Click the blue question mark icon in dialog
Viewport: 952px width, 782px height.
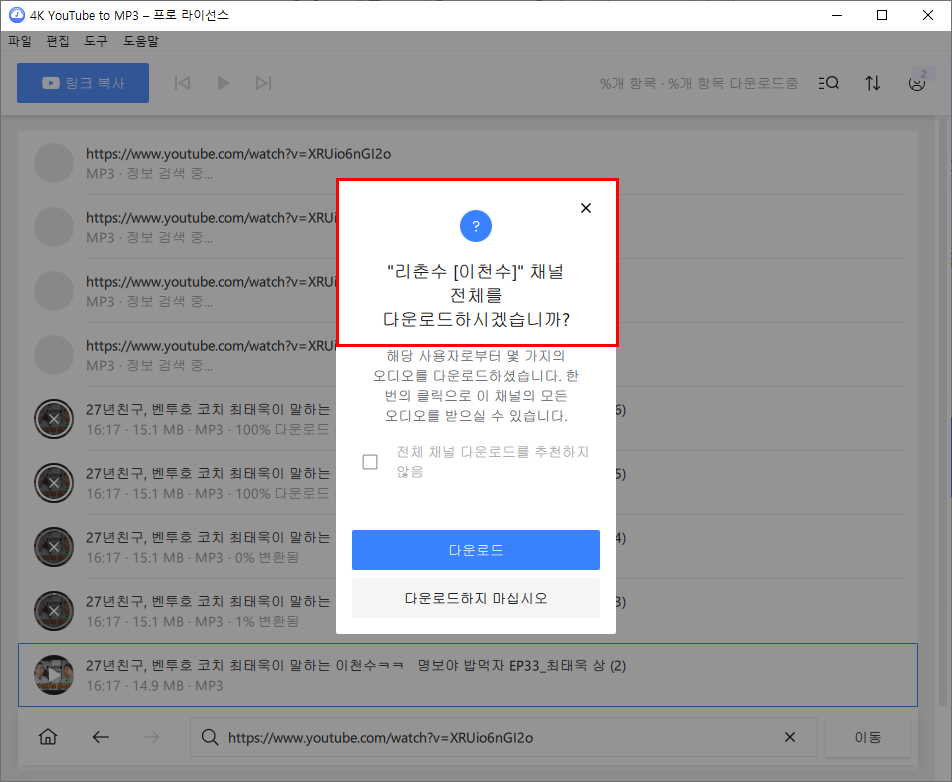tap(475, 226)
